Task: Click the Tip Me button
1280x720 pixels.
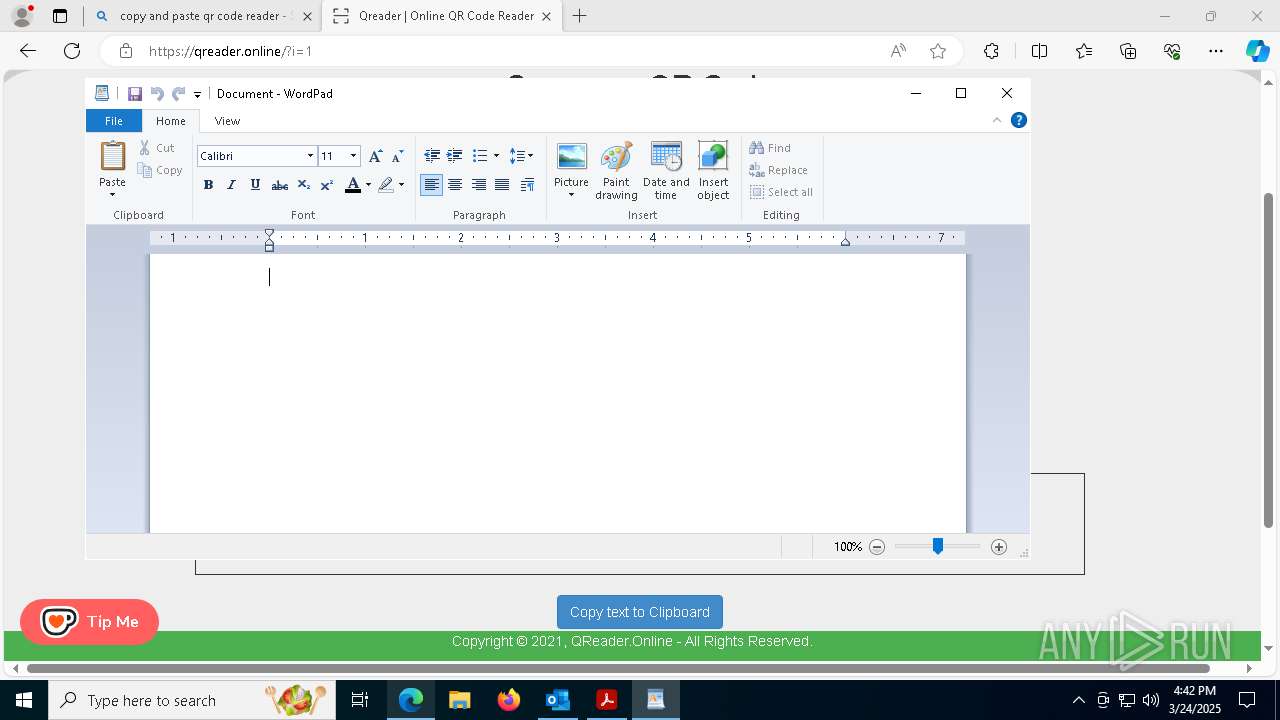Action: click(89, 622)
